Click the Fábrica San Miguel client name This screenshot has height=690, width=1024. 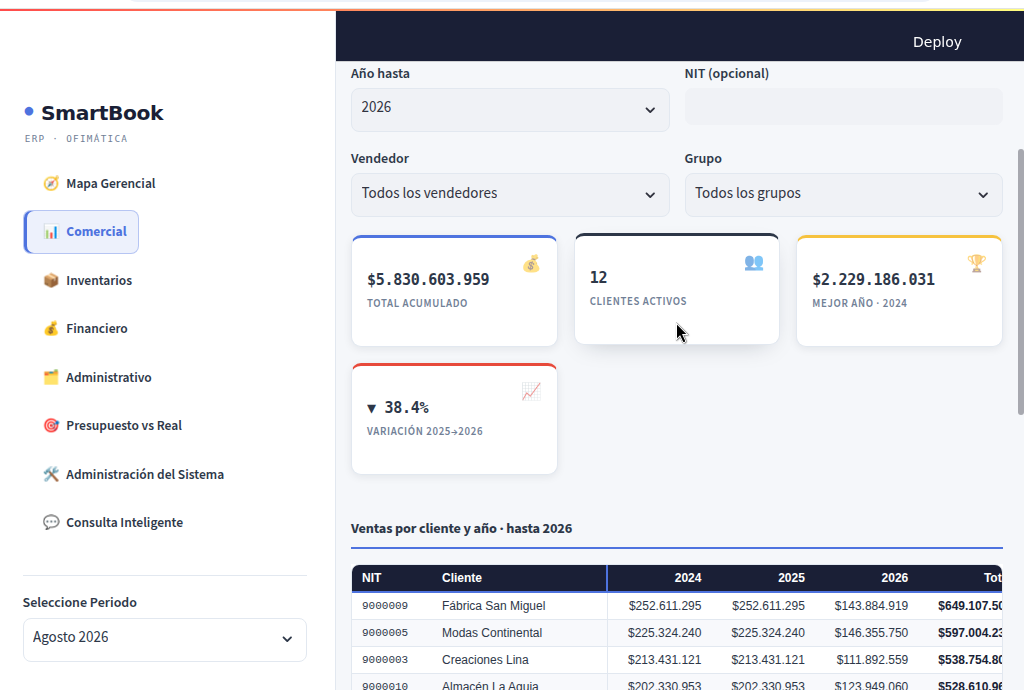[493, 606]
